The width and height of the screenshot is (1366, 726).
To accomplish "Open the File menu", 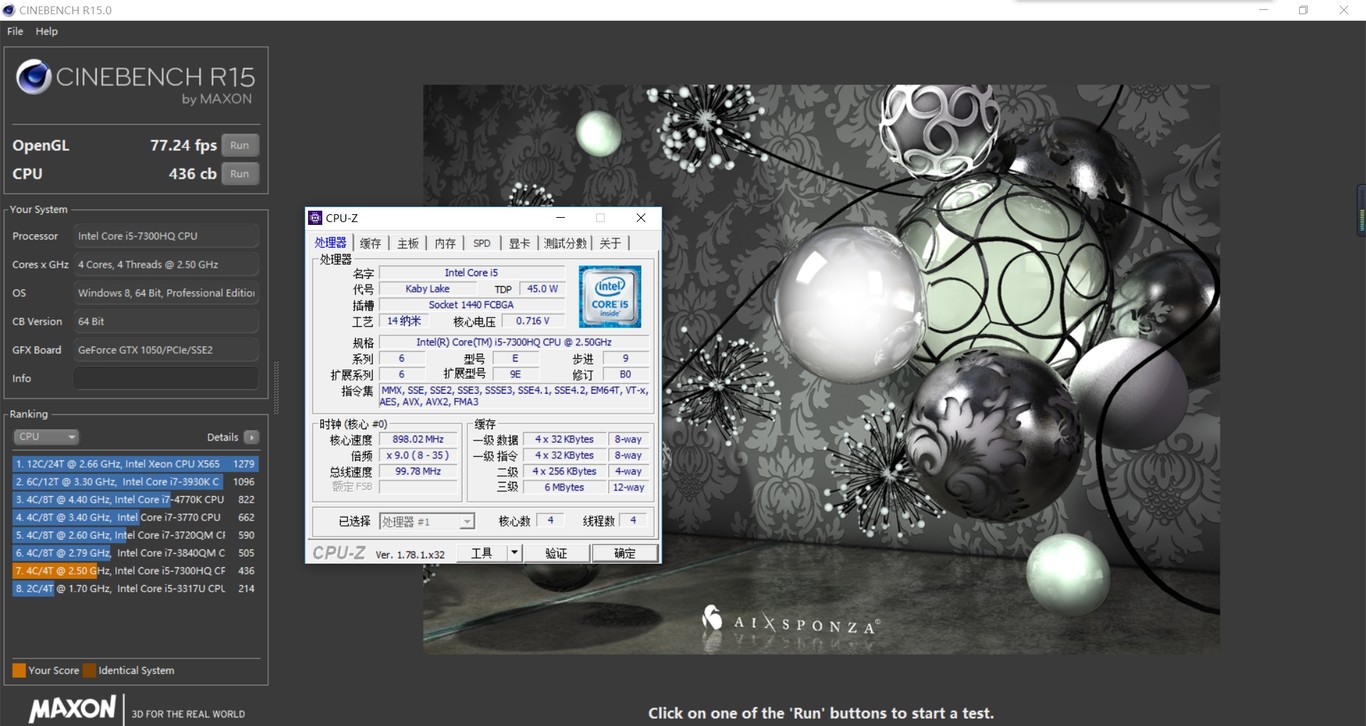I will click(15, 31).
